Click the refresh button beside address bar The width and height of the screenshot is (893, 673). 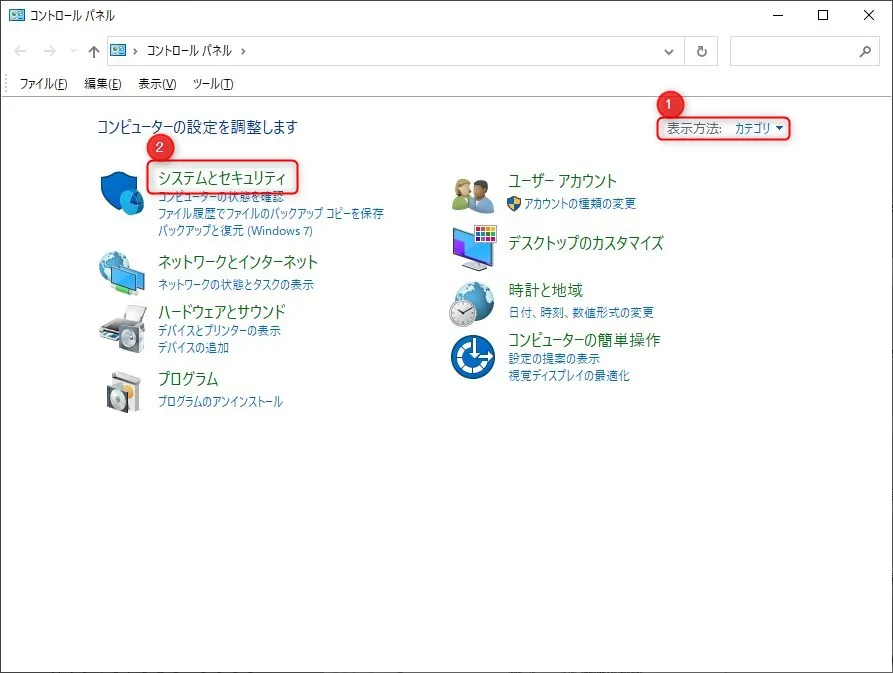pos(702,51)
